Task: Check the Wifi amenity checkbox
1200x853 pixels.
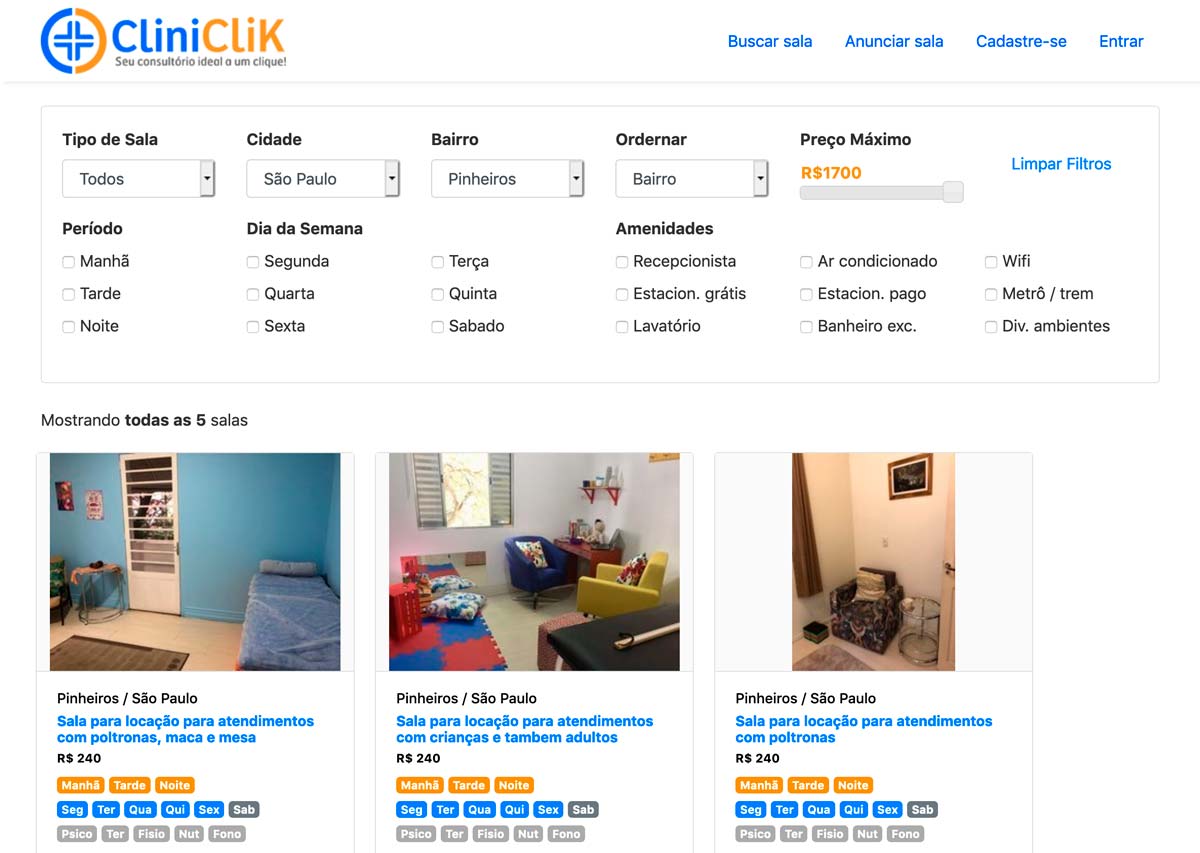Action: [x=991, y=262]
